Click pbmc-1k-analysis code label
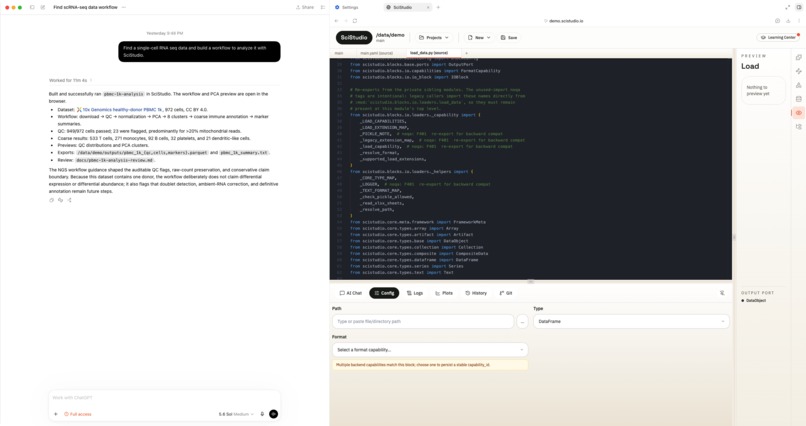Viewport: 806px width, 426px height. (x=123, y=94)
